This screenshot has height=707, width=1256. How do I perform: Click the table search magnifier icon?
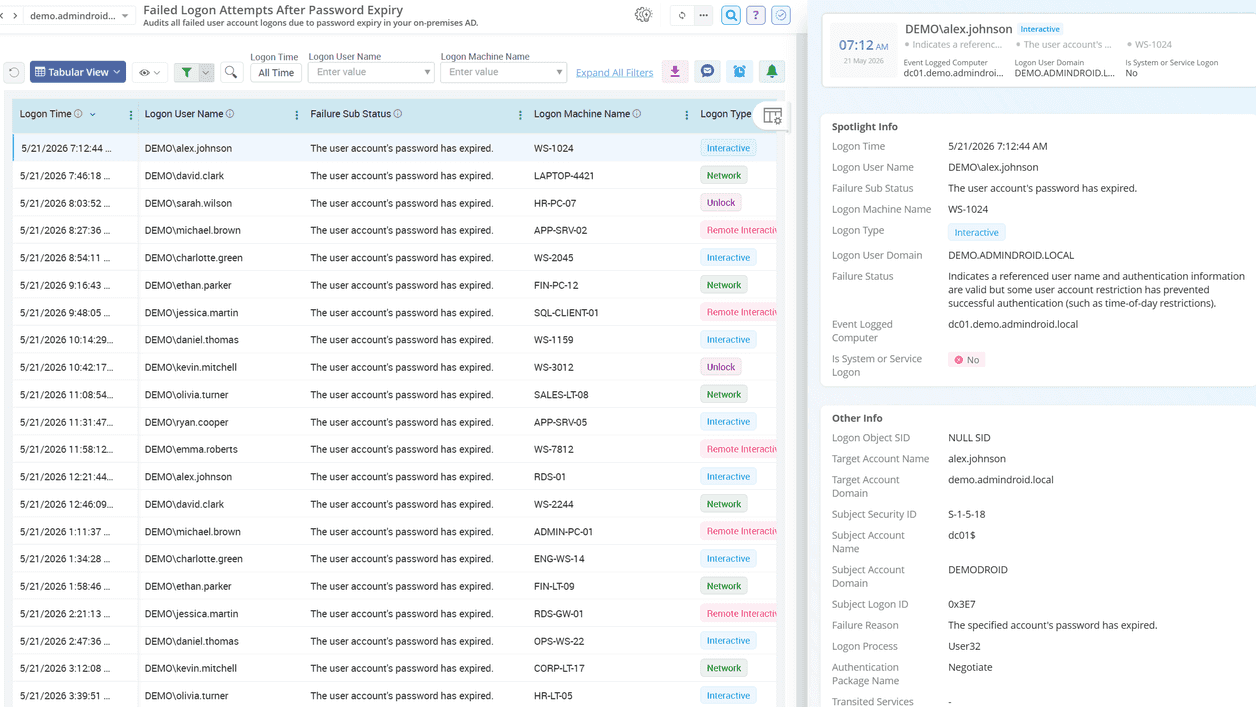coord(231,72)
